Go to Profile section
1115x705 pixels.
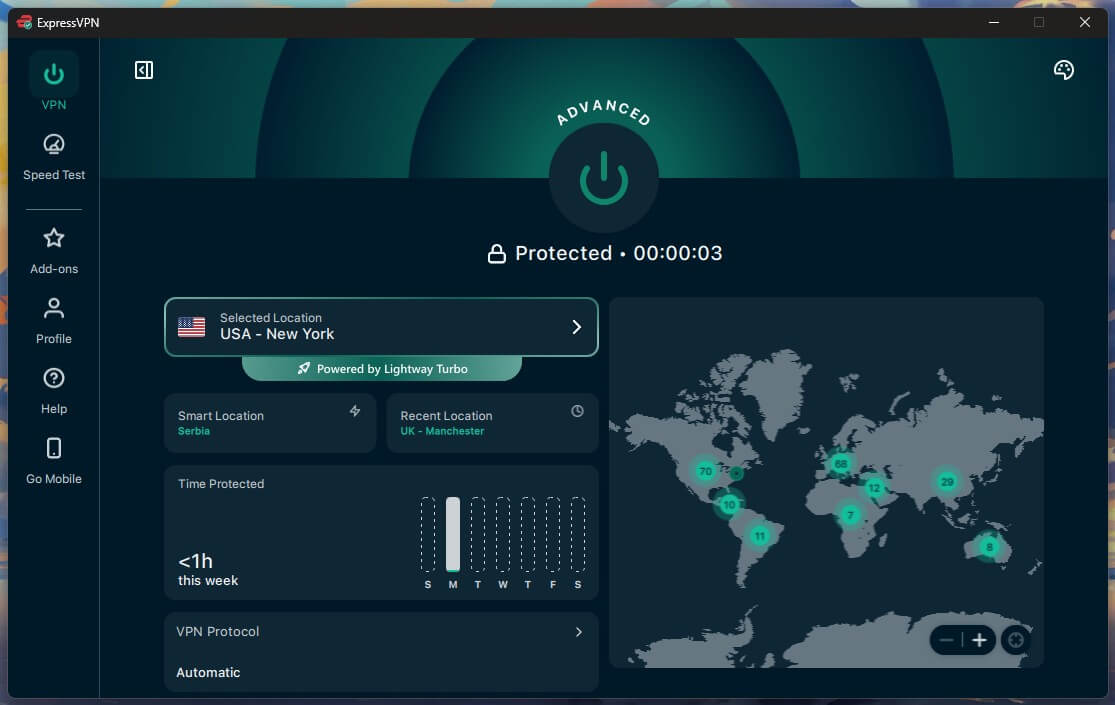click(x=53, y=321)
